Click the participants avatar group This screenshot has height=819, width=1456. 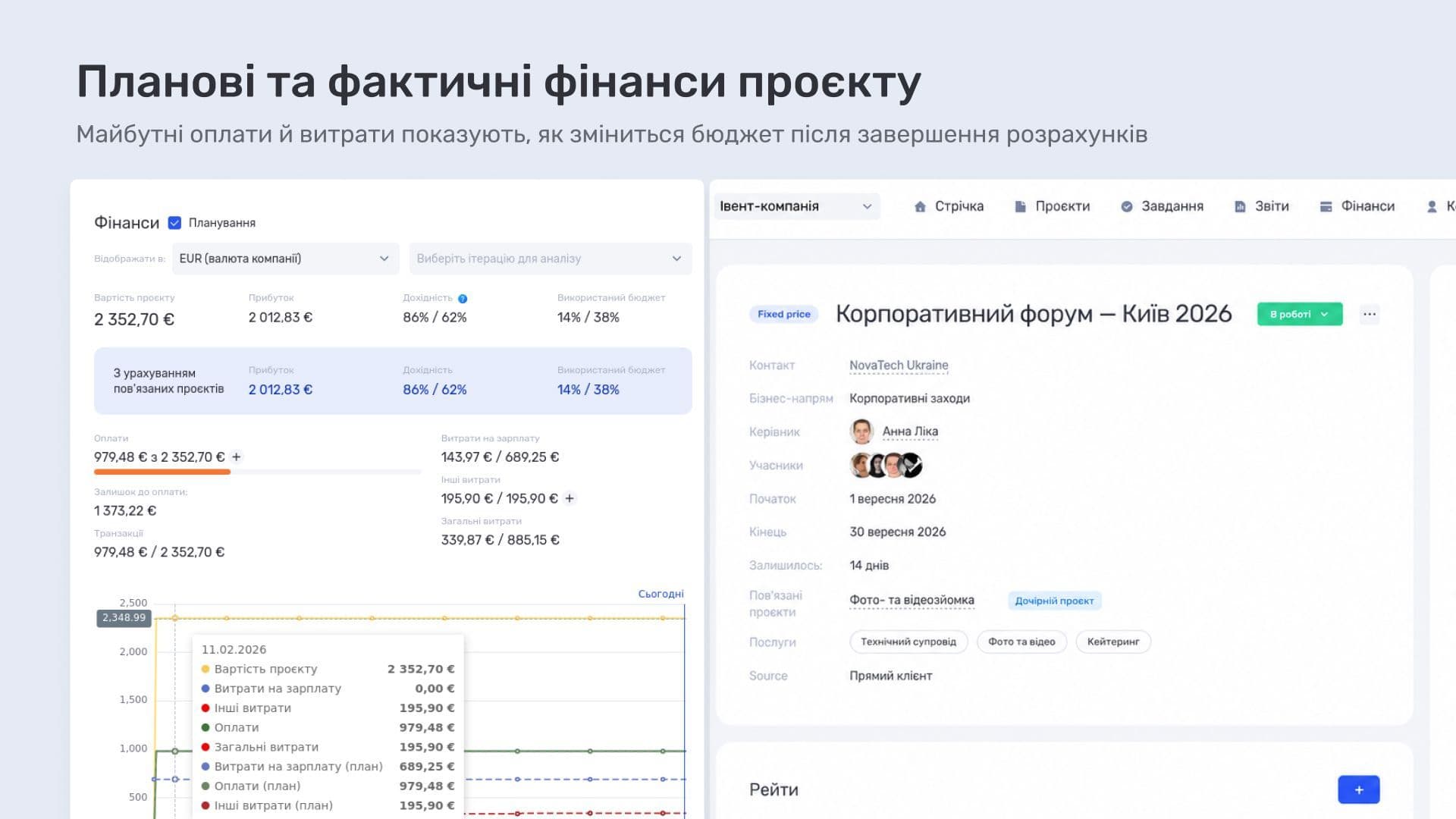[886, 465]
